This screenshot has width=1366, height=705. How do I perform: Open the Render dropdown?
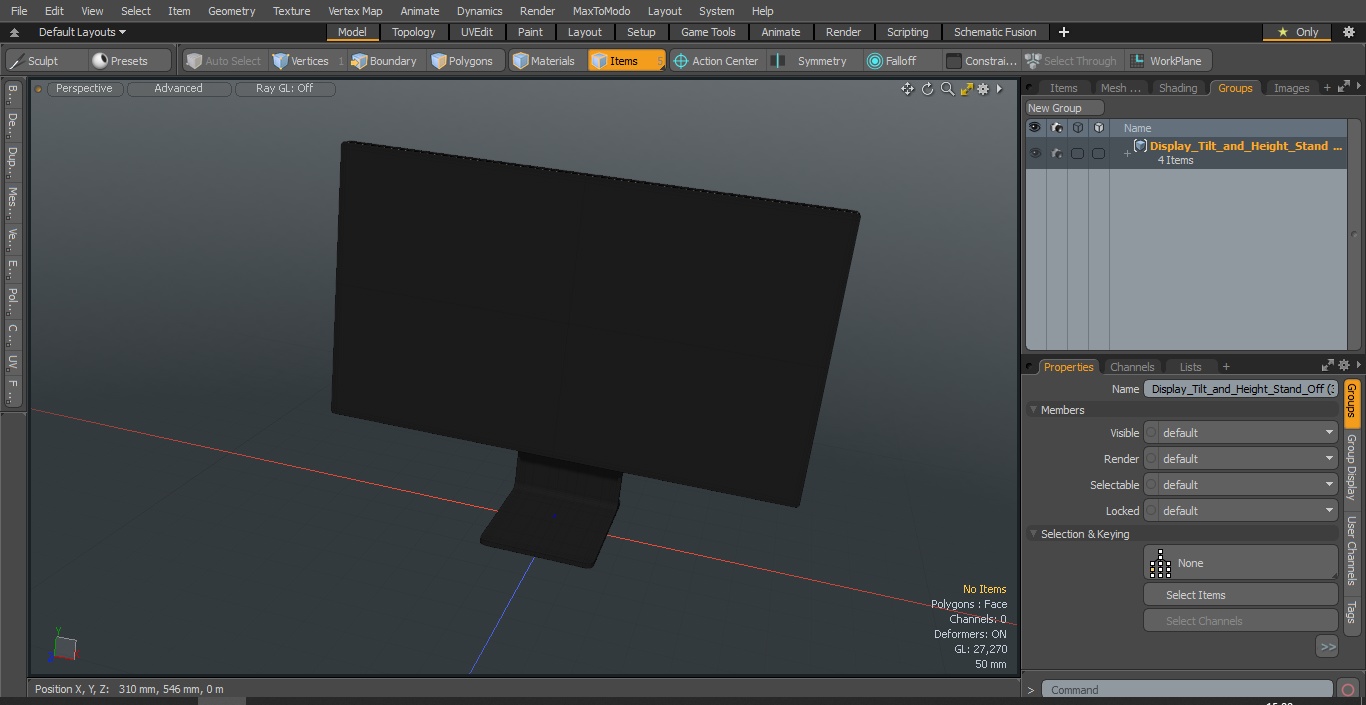click(x=1241, y=459)
